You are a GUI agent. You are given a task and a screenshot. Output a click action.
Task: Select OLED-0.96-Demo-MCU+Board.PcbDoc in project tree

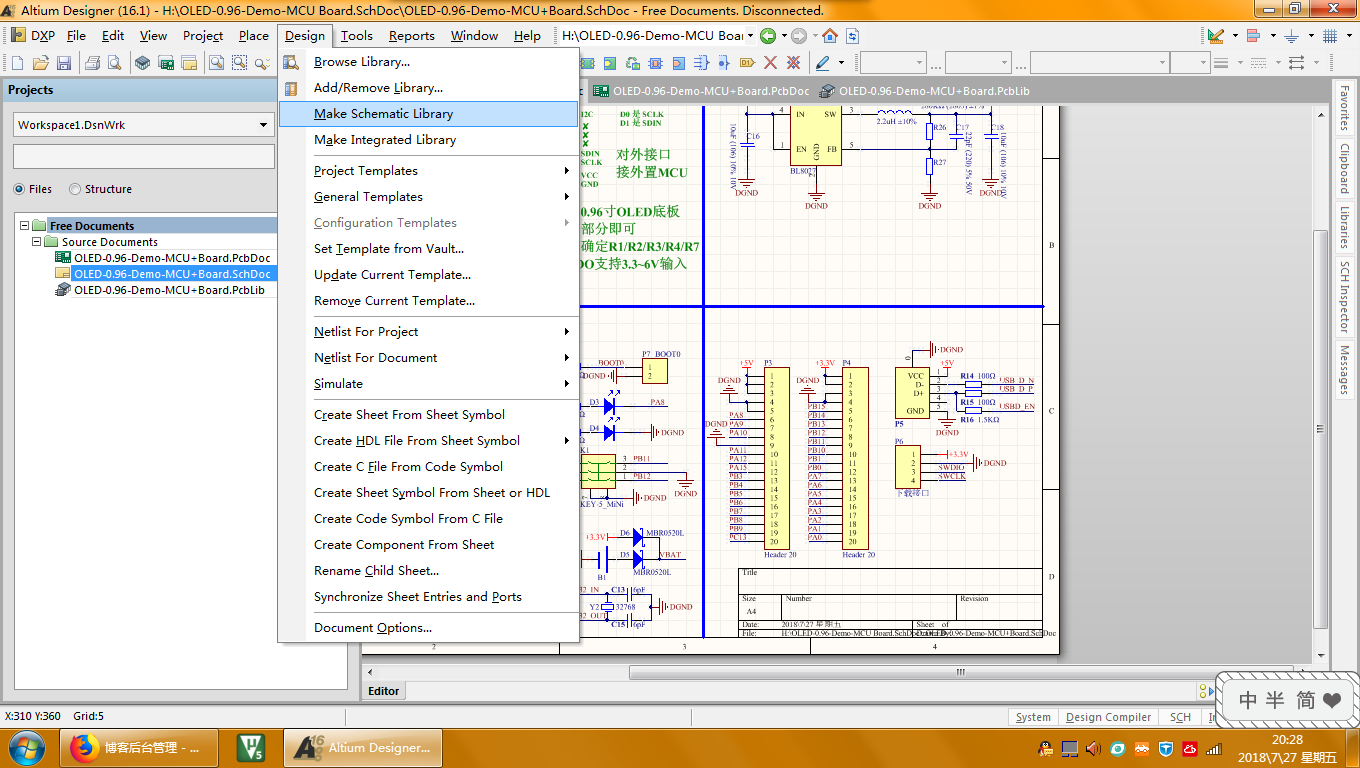click(x=172, y=258)
